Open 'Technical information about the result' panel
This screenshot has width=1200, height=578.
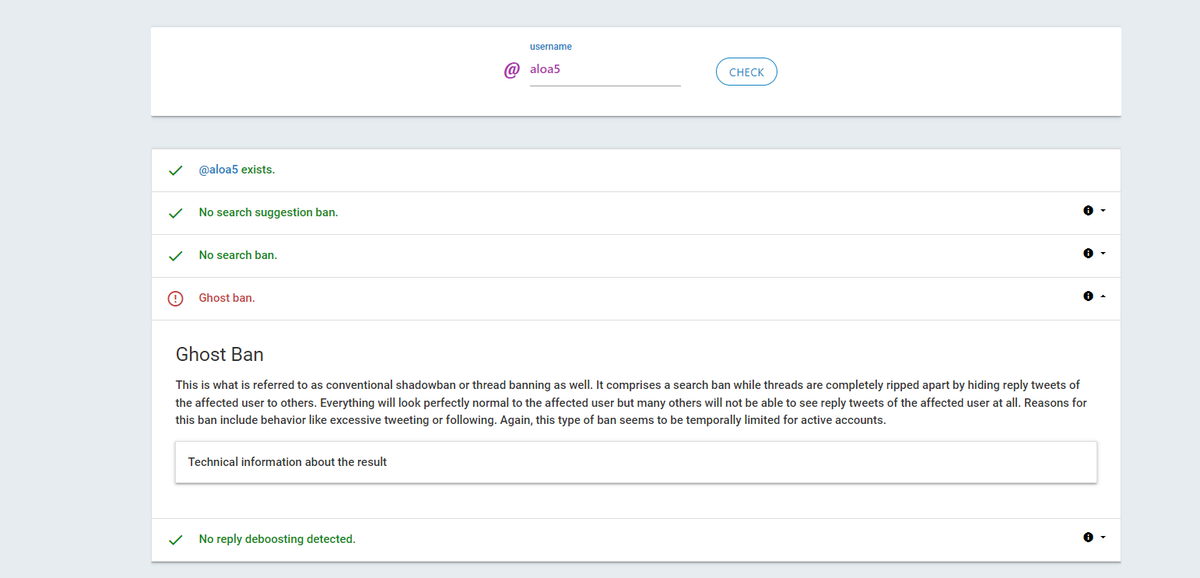635,462
